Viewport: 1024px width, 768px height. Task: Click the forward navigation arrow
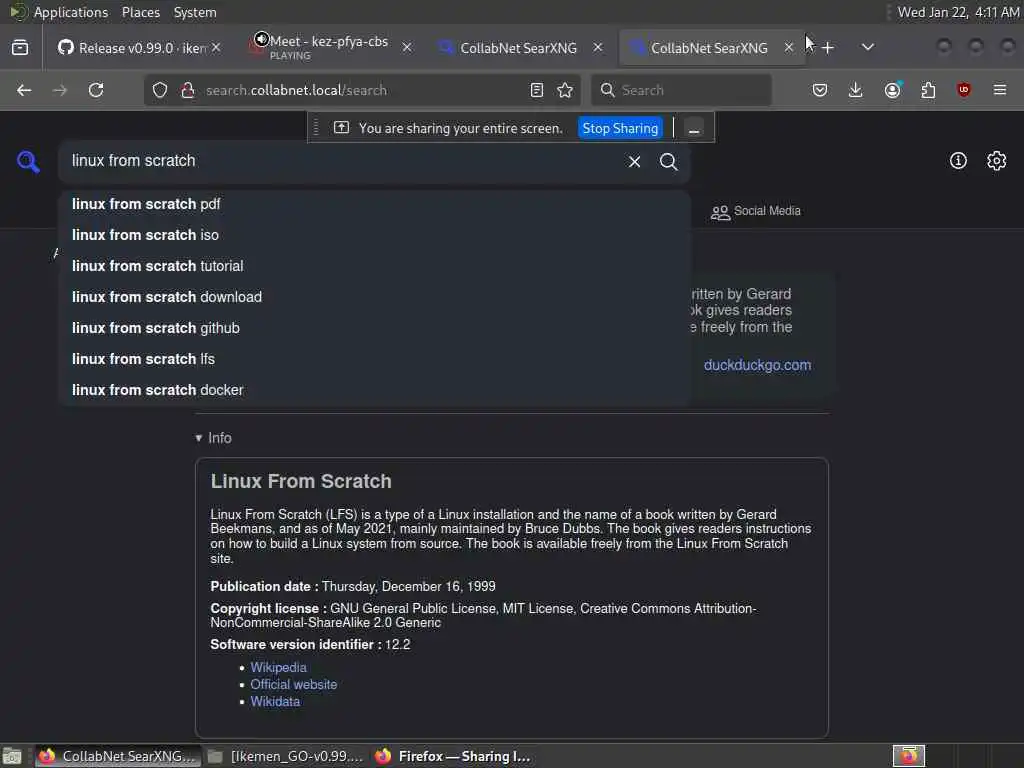(x=59, y=90)
